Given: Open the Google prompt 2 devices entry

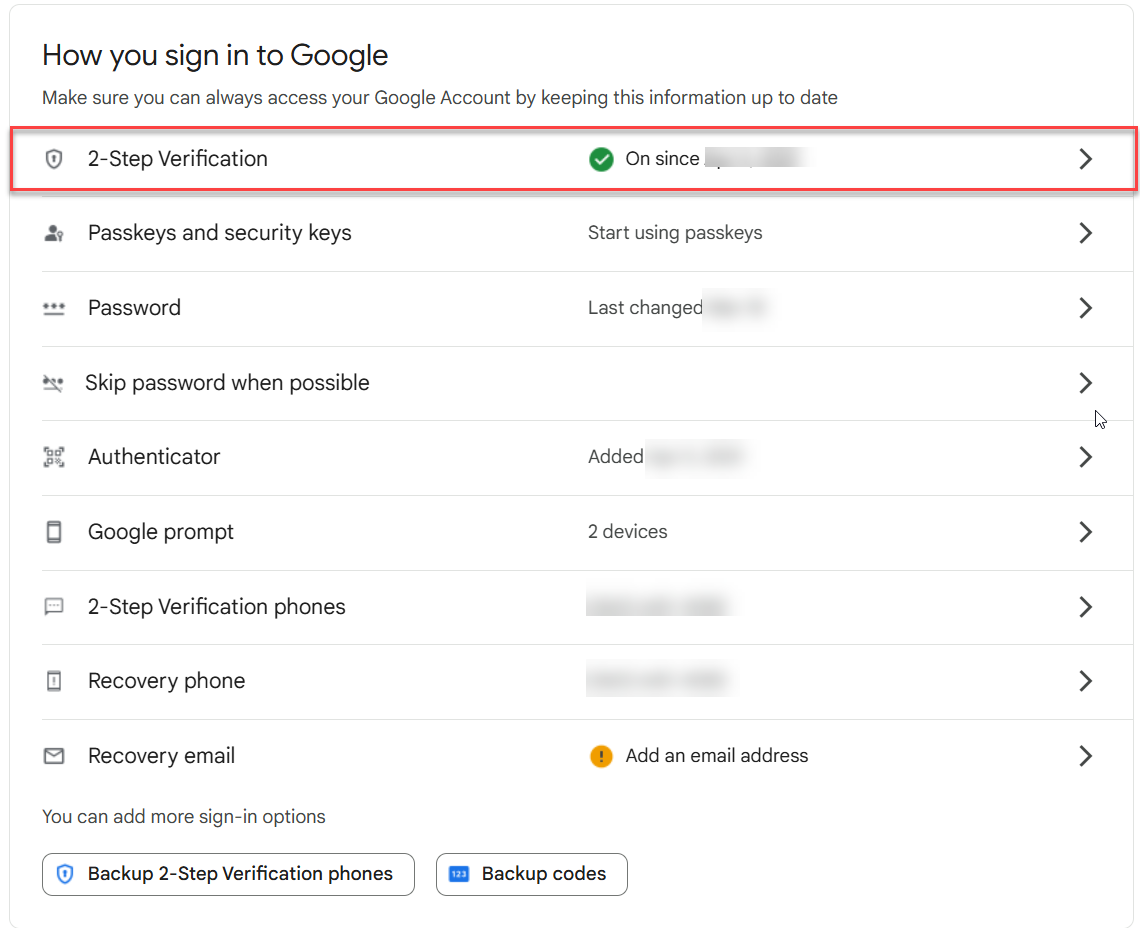Looking at the screenshot, I should click(x=627, y=532).
